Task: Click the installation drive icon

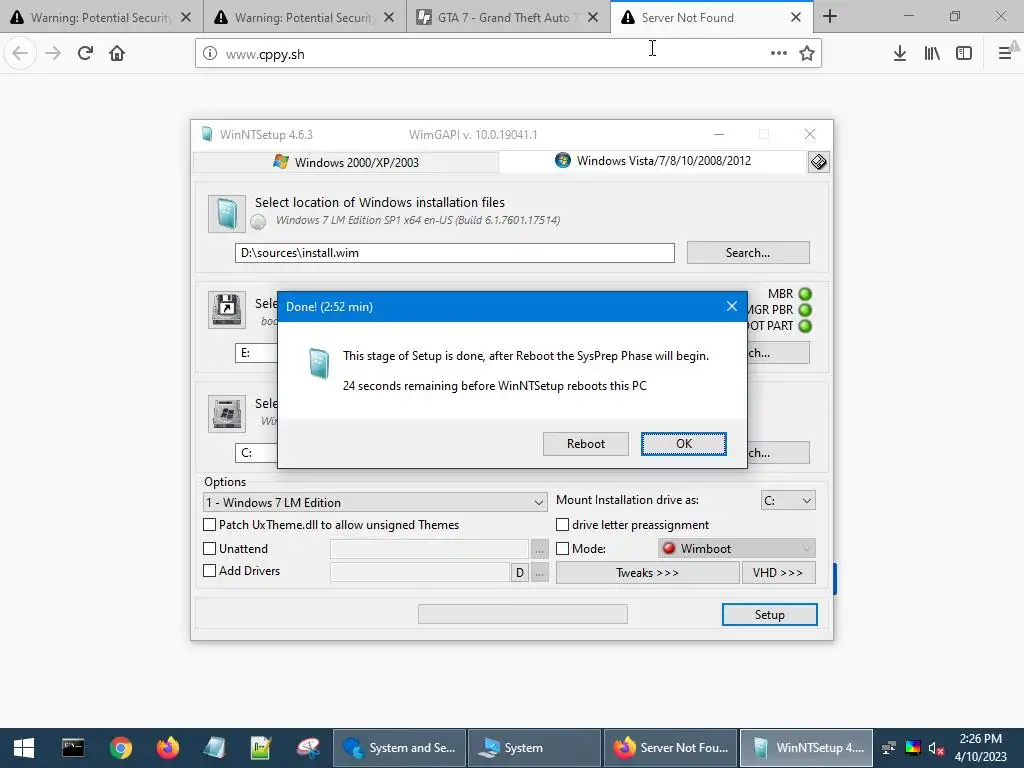Action: [227, 413]
